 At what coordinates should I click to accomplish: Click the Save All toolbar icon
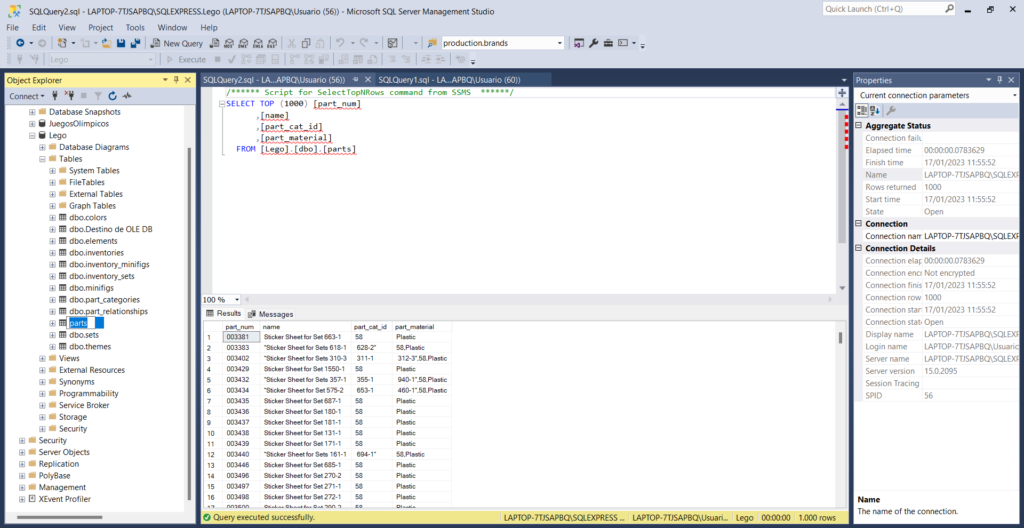pos(135,44)
